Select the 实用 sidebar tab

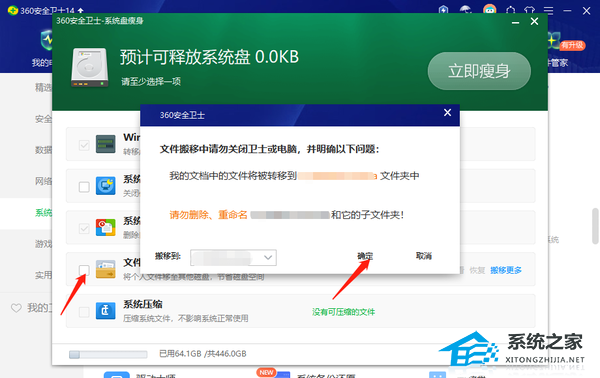[x=43, y=275]
